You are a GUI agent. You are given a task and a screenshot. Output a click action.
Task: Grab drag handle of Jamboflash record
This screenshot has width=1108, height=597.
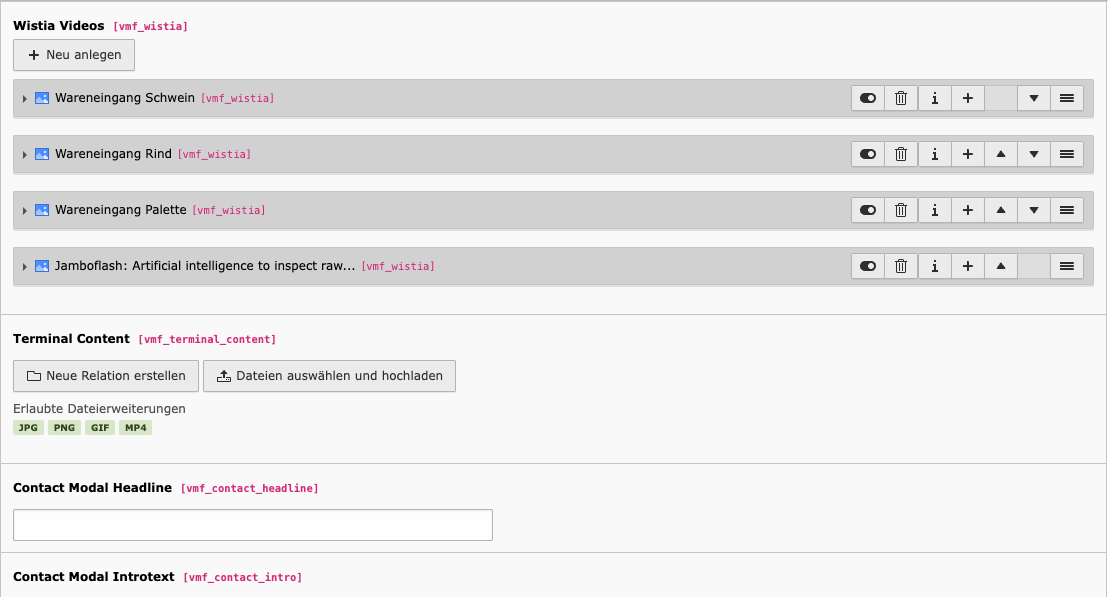1067,266
